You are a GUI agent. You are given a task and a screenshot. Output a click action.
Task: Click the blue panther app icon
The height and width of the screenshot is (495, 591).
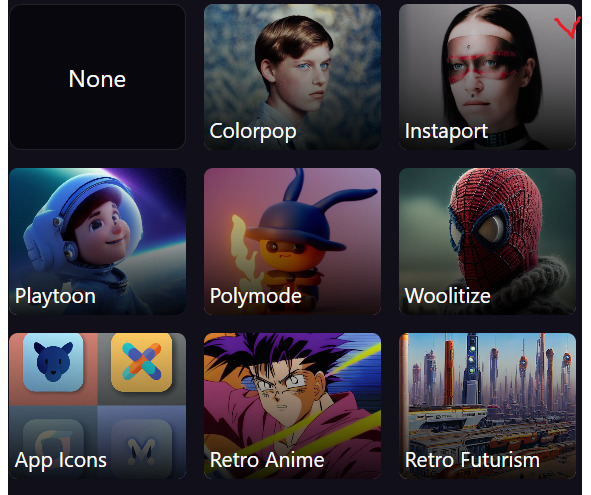53,362
